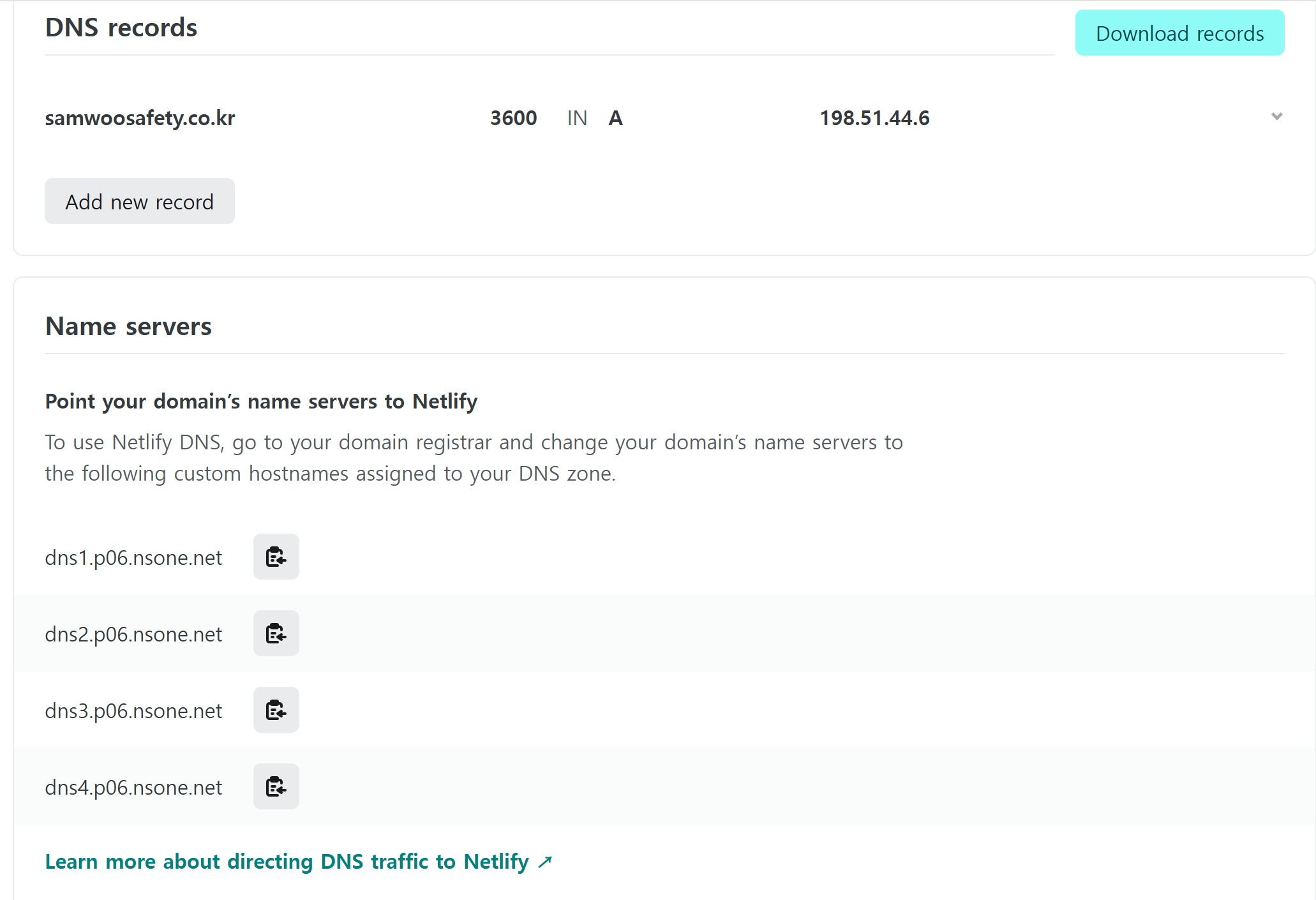1316x900 pixels.
Task: Copy the dns2.p06.nsone.net hostname
Action: (276, 633)
